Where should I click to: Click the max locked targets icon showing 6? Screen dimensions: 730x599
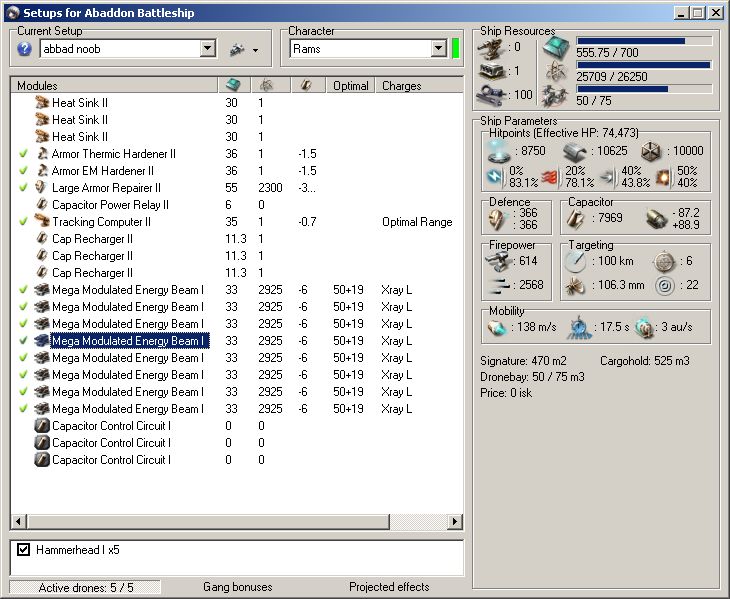coord(664,262)
